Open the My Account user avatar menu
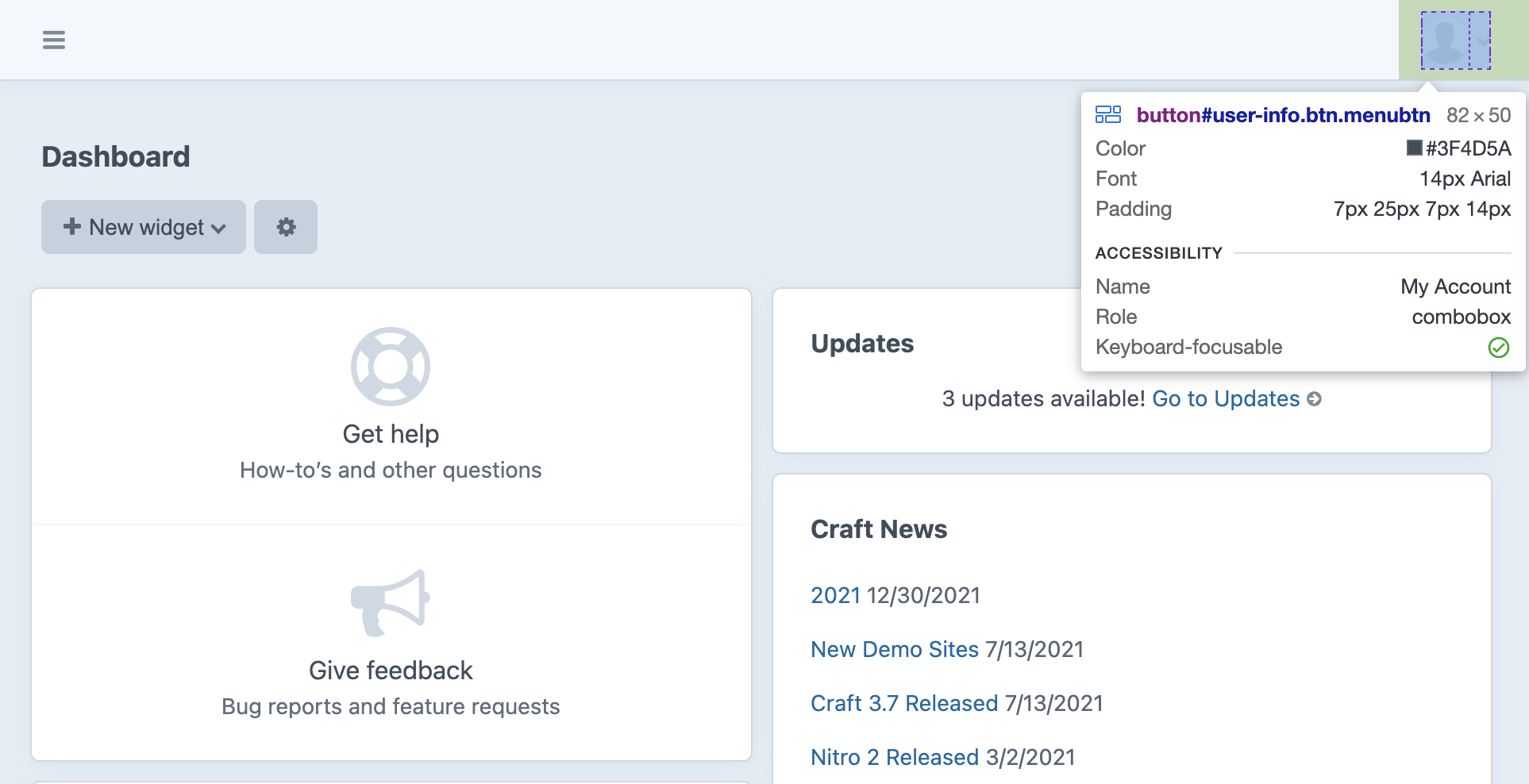This screenshot has height=784, width=1529. click(x=1455, y=40)
